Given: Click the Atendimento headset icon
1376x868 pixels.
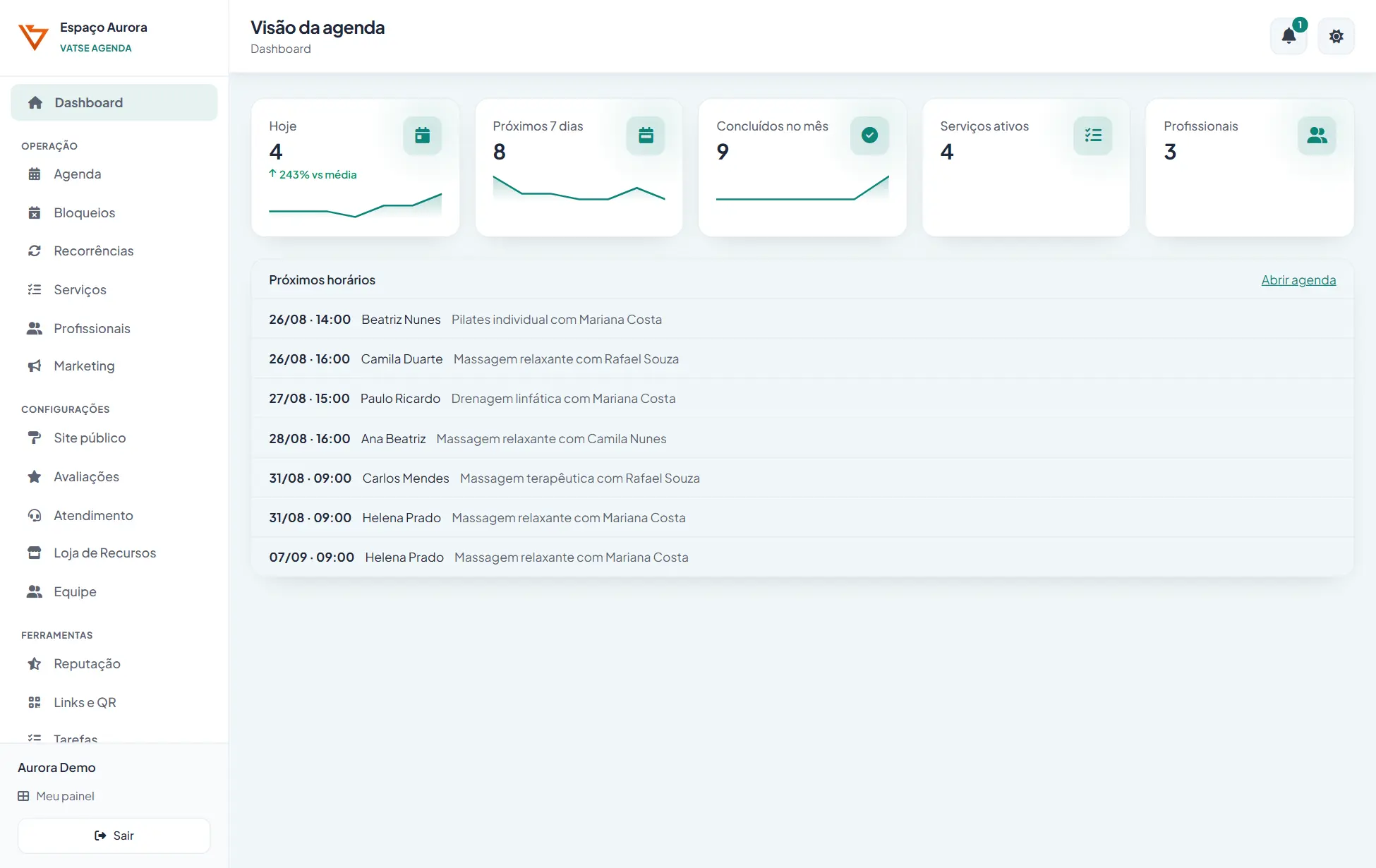Looking at the screenshot, I should click(x=35, y=516).
